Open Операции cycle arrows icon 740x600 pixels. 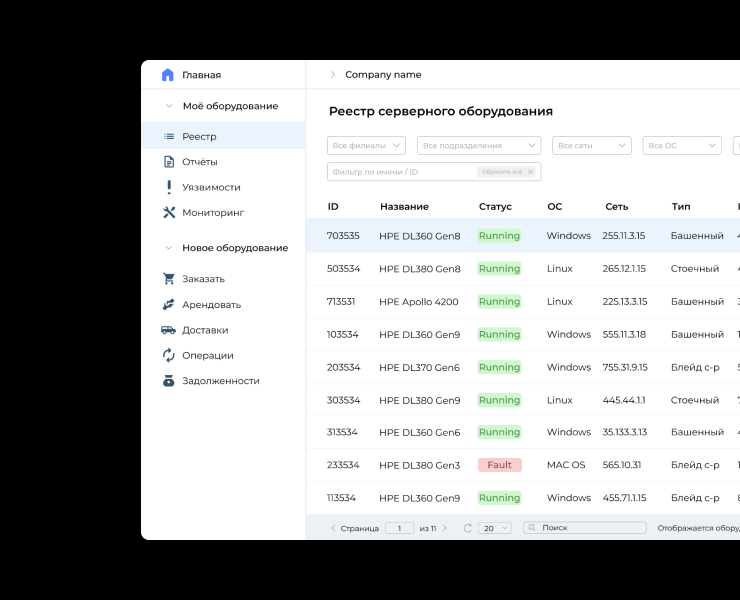click(x=169, y=355)
